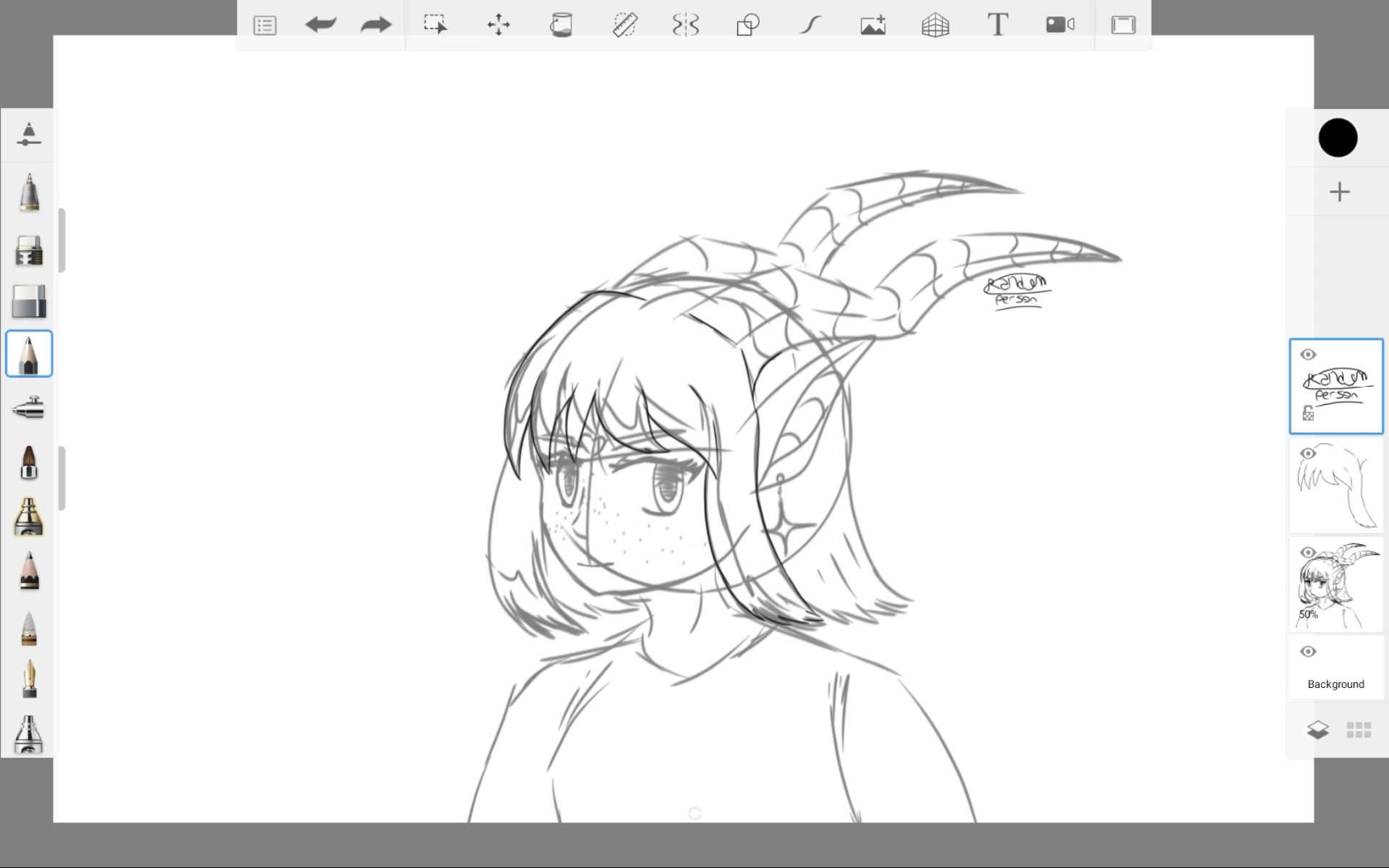Select the Fill bucket tool
Viewport: 1389px width, 868px height.
coord(561,24)
